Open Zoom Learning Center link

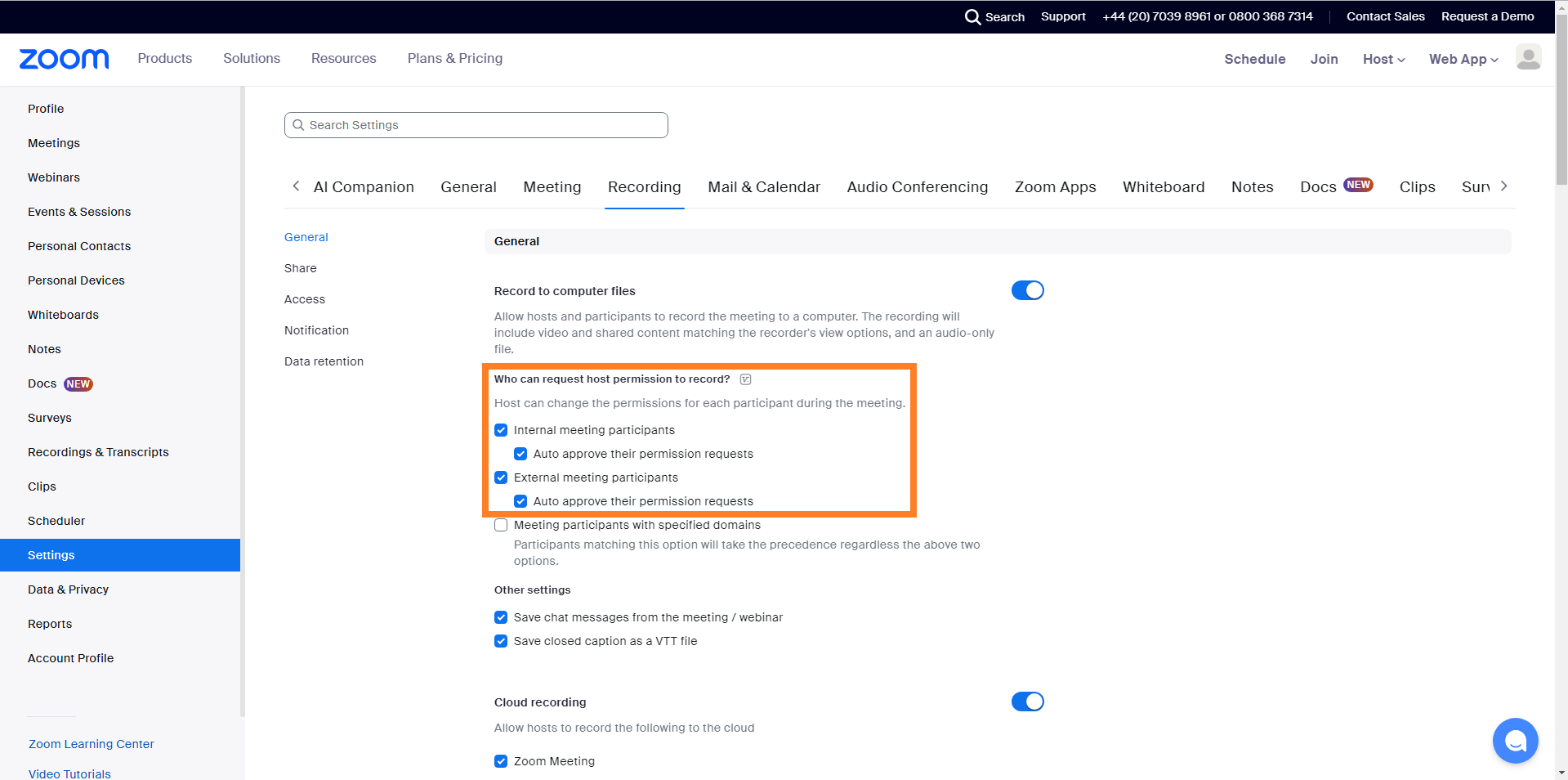click(x=92, y=744)
